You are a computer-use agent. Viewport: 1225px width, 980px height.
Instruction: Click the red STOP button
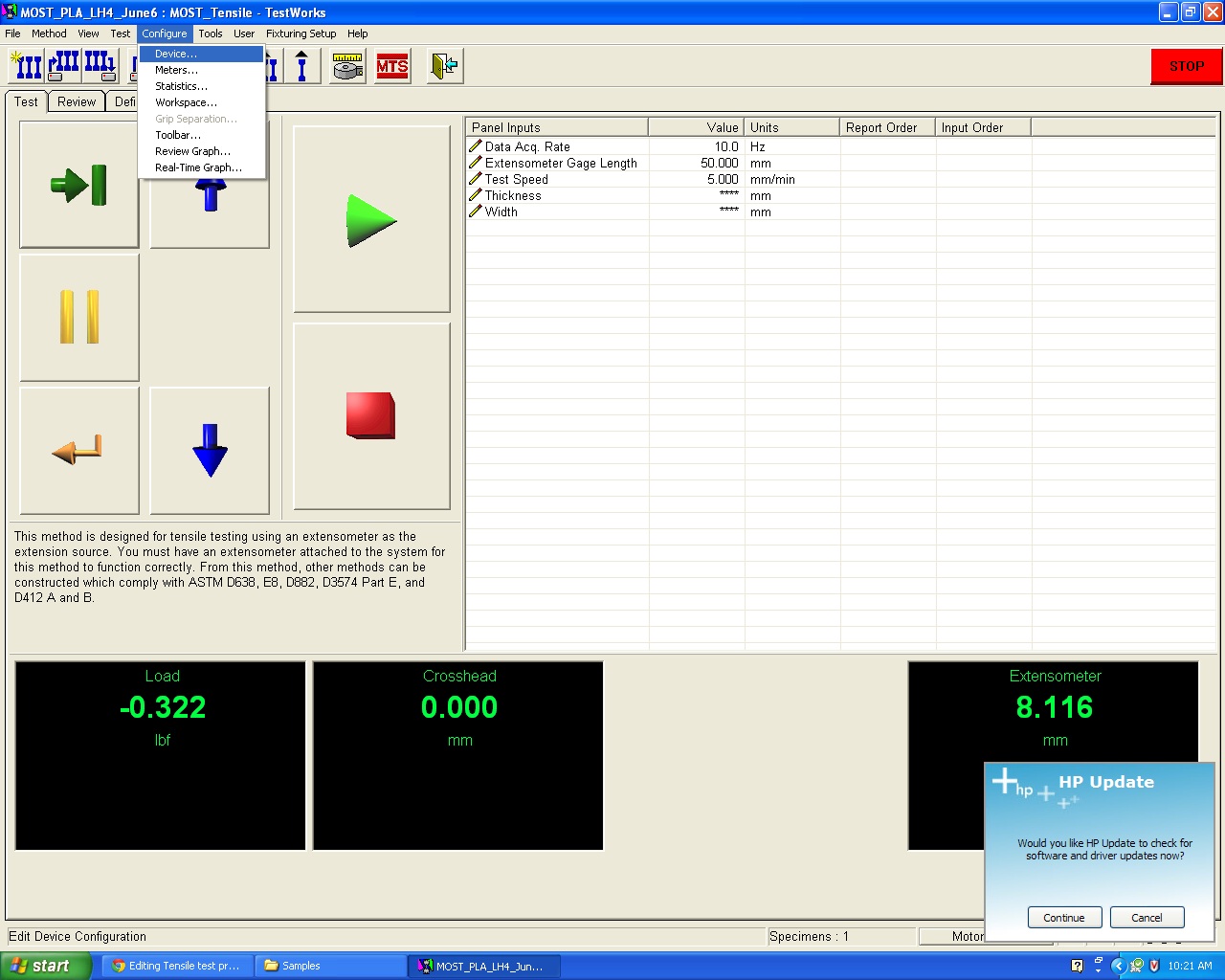click(1186, 66)
